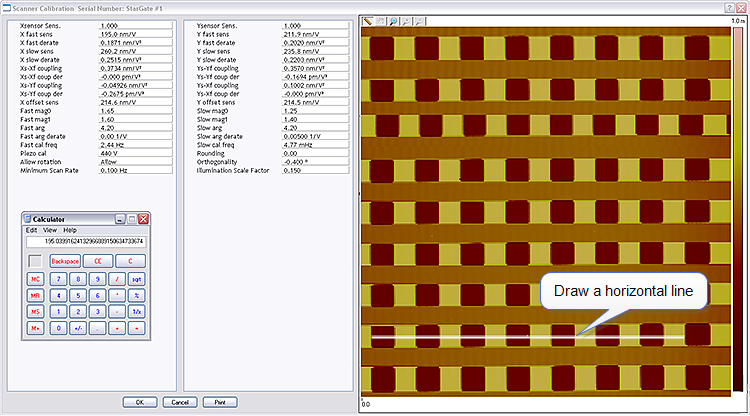Click the Slow cal freq value field
This screenshot has width=750, height=416.
pyautogui.click(x=316, y=145)
